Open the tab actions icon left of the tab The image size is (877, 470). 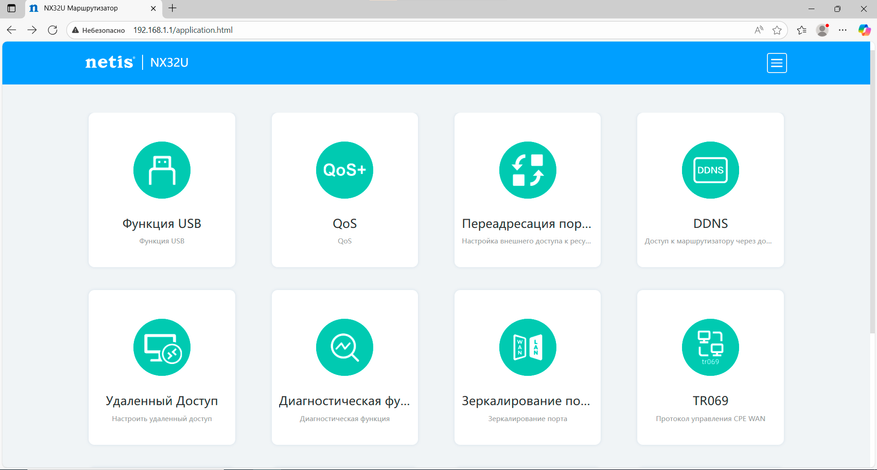(11, 8)
